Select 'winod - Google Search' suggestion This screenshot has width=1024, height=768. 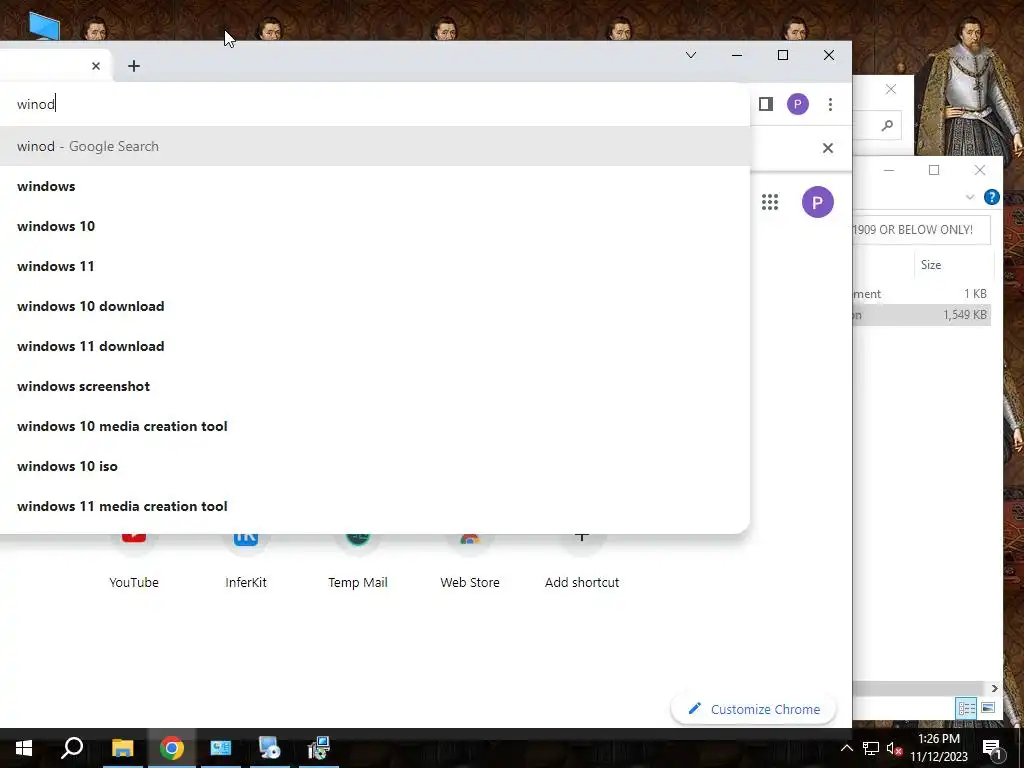click(375, 146)
